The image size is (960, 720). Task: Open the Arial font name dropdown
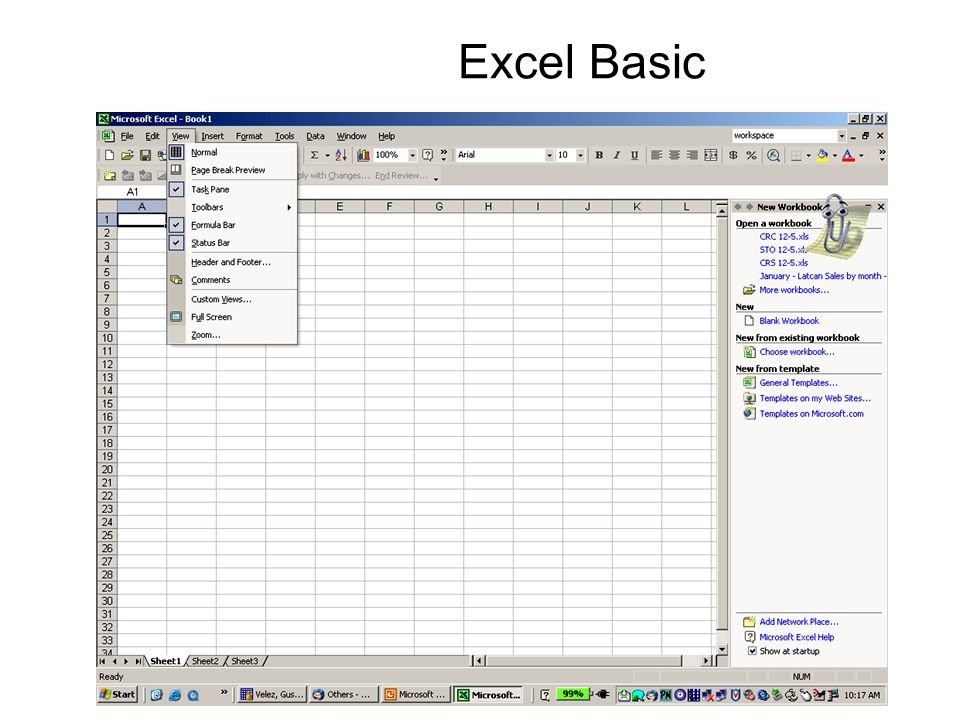549,156
